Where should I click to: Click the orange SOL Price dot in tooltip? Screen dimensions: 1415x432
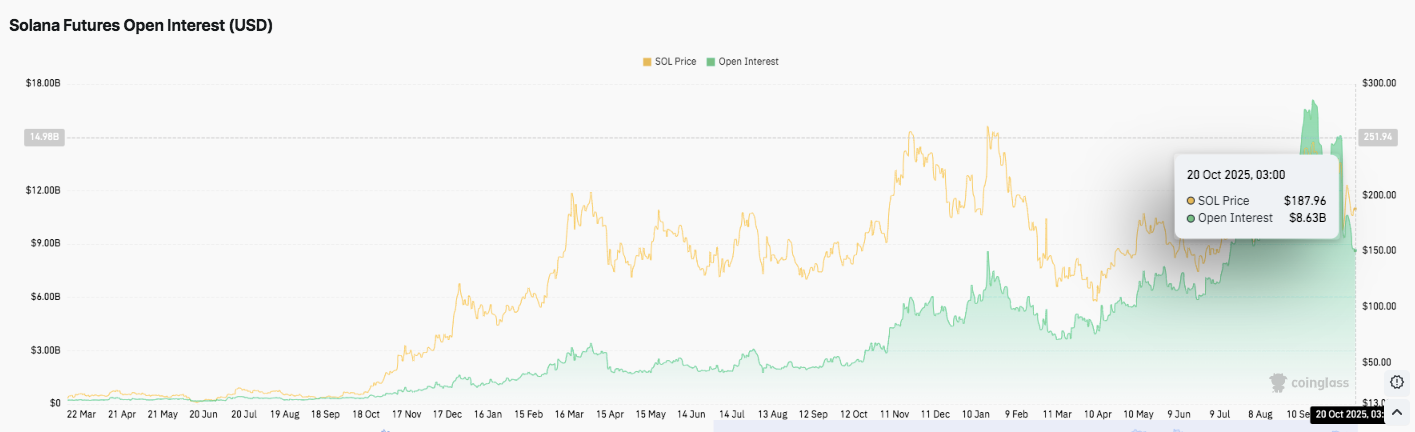click(1192, 201)
